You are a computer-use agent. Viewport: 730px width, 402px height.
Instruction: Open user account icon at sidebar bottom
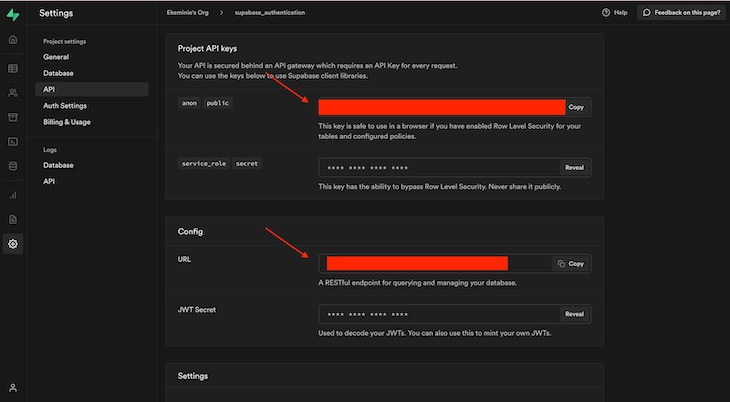13,387
